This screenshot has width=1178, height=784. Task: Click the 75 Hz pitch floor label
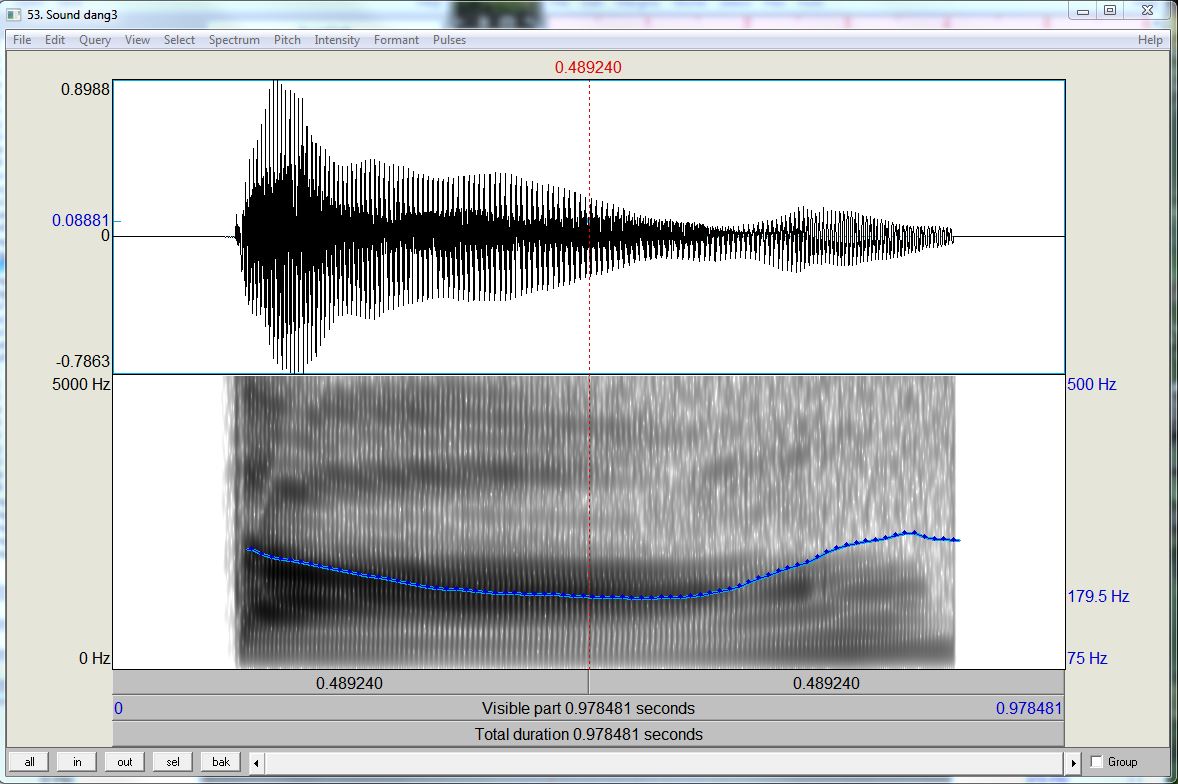[x=1087, y=659]
